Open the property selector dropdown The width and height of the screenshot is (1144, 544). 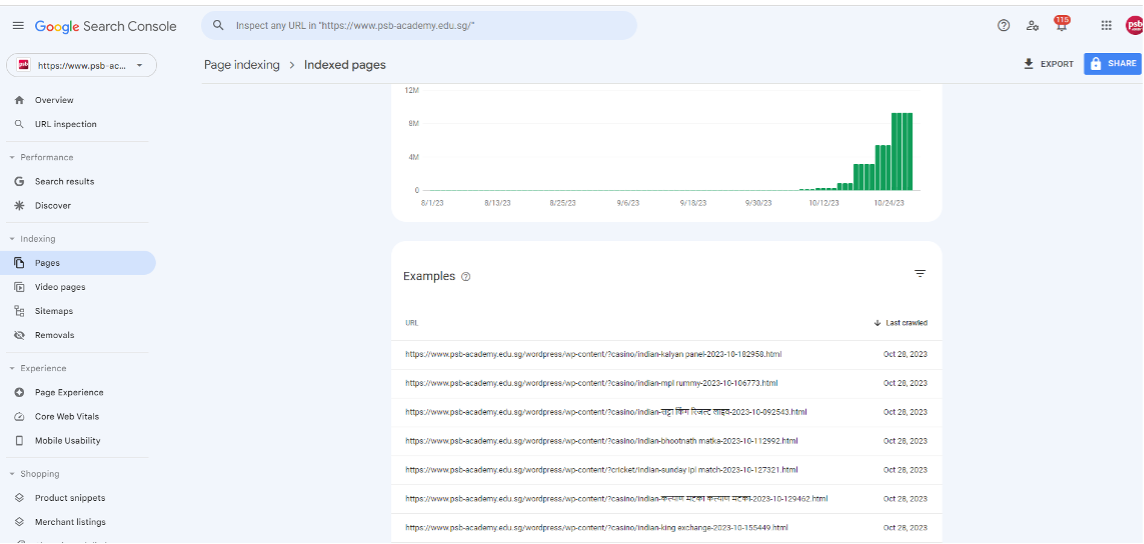point(81,66)
